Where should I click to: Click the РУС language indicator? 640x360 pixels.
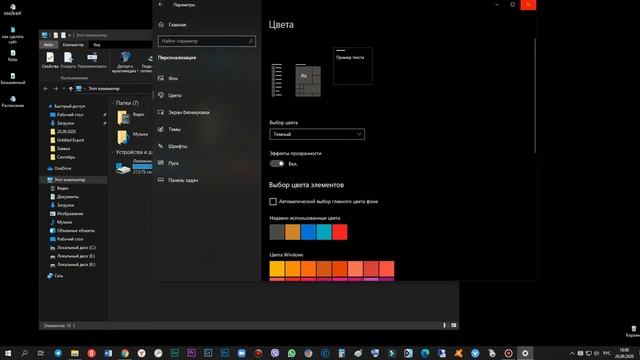pos(607,353)
